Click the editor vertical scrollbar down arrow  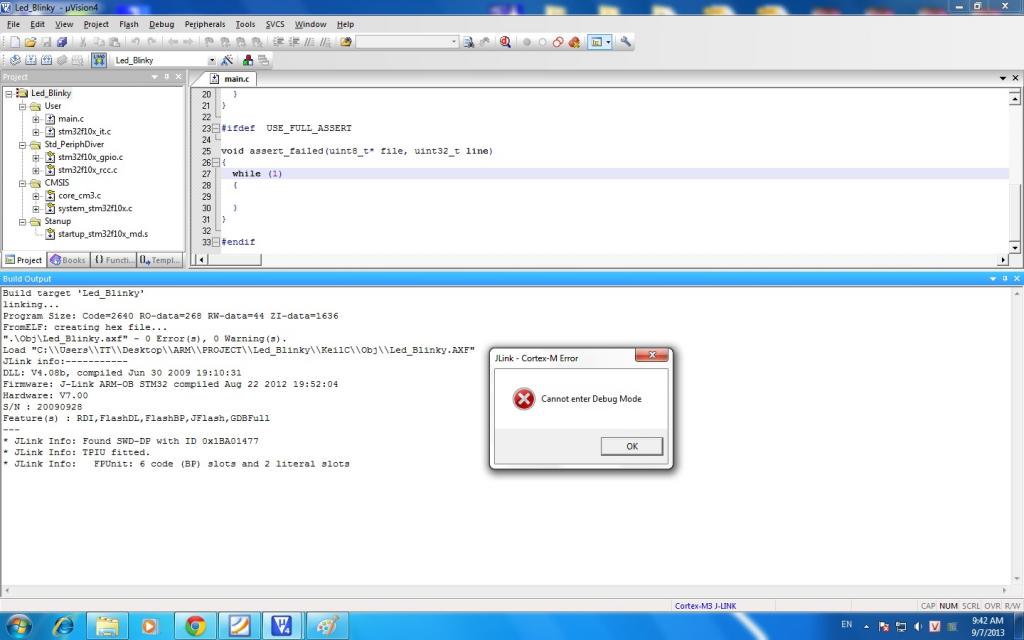[x=1015, y=248]
